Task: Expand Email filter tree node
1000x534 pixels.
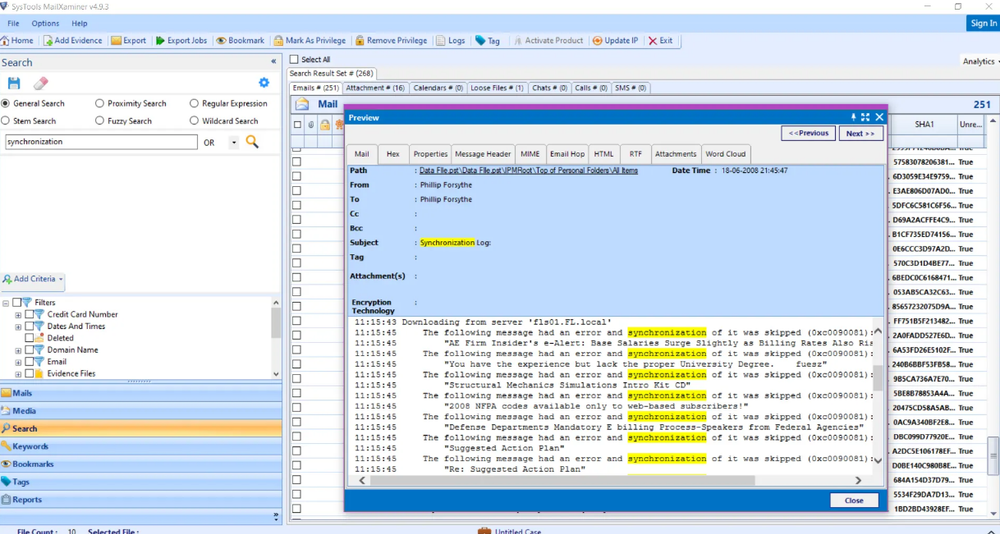Action: click(x=18, y=362)
